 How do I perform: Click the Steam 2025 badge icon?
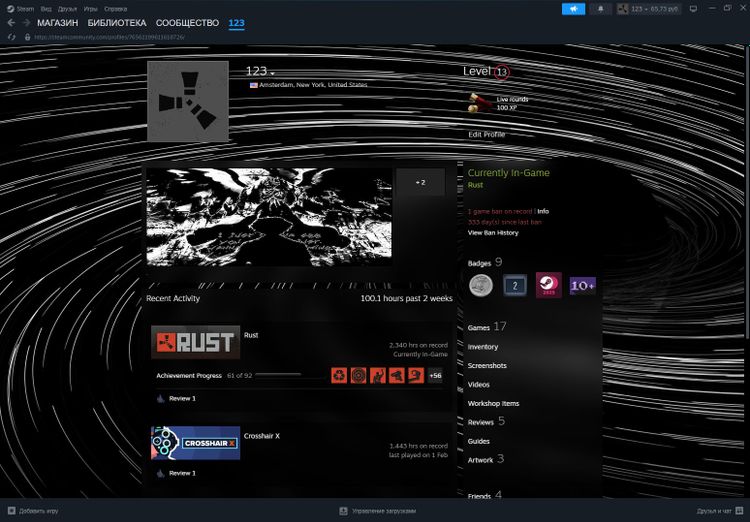point(548,285)
